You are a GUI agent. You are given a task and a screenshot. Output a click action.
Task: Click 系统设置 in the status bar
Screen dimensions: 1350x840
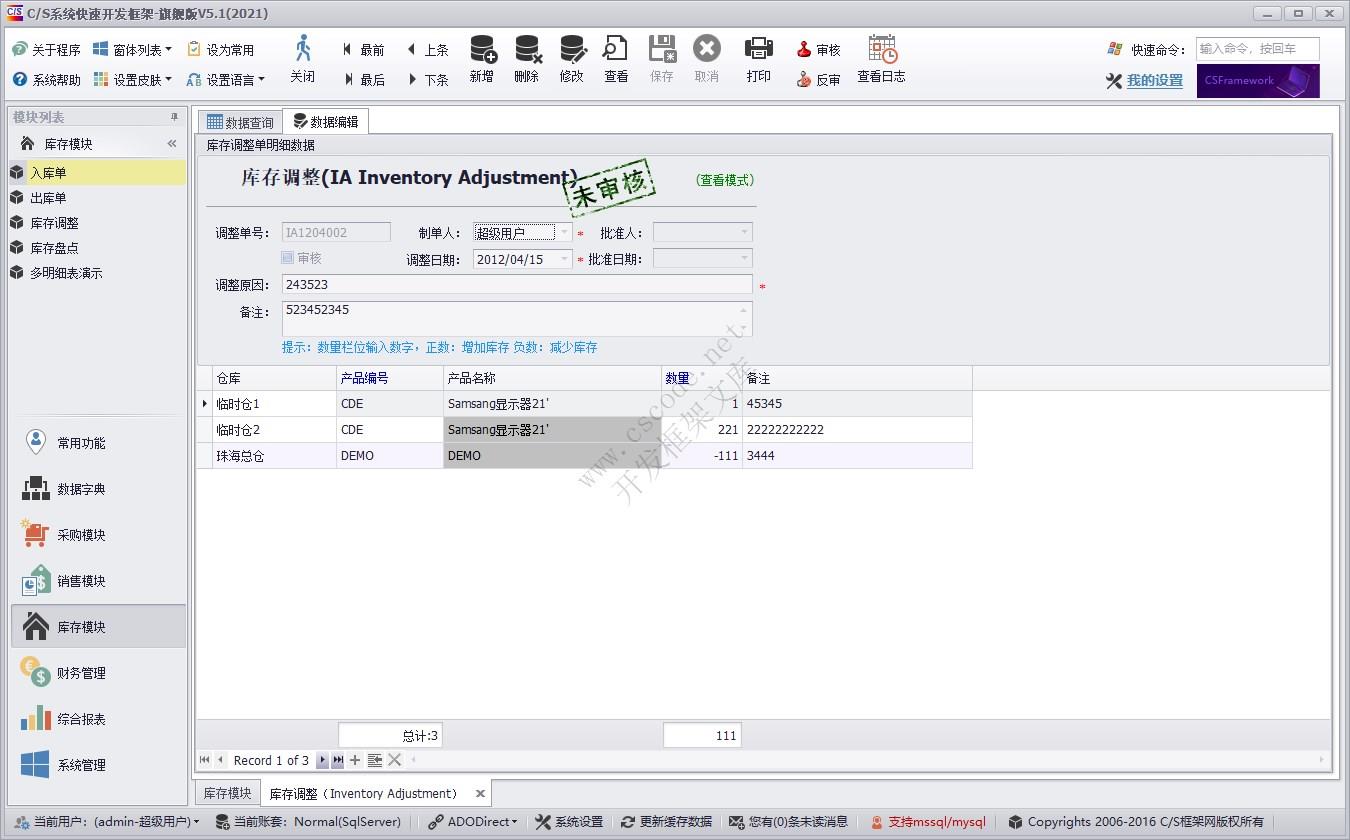570,822
